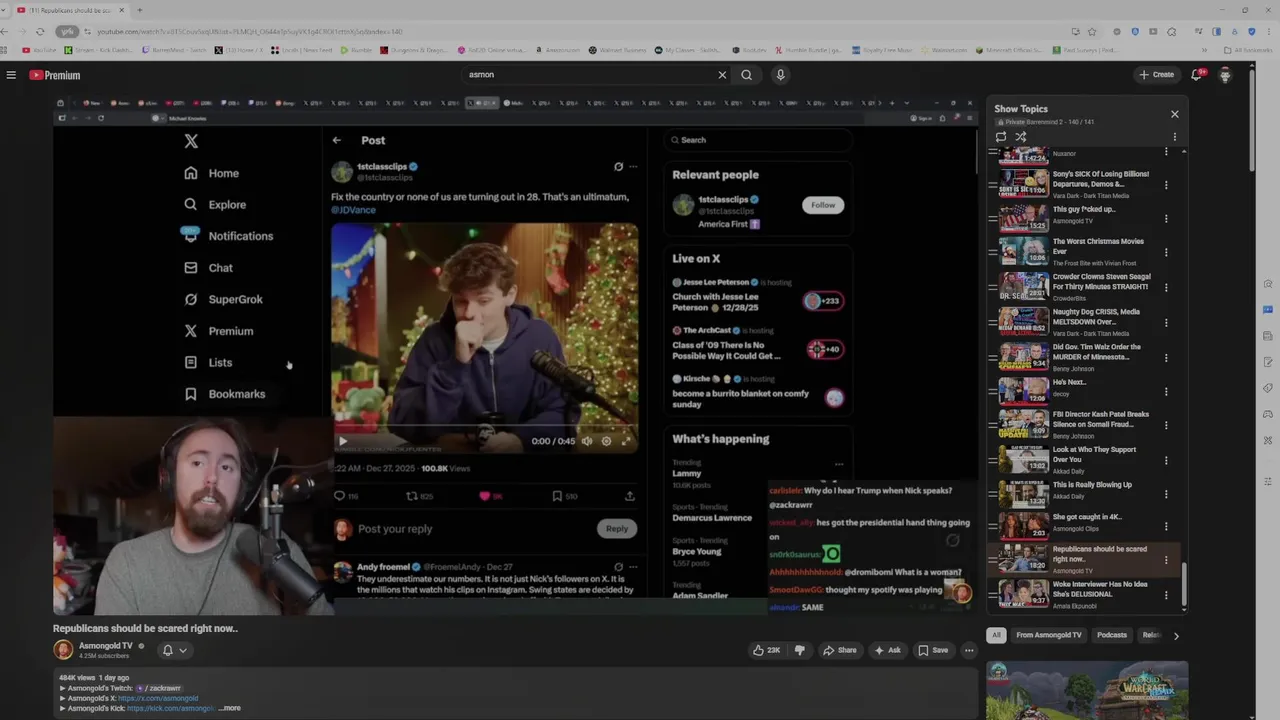Open World of Warcraft Remix recommended thumbnail

1087,691
